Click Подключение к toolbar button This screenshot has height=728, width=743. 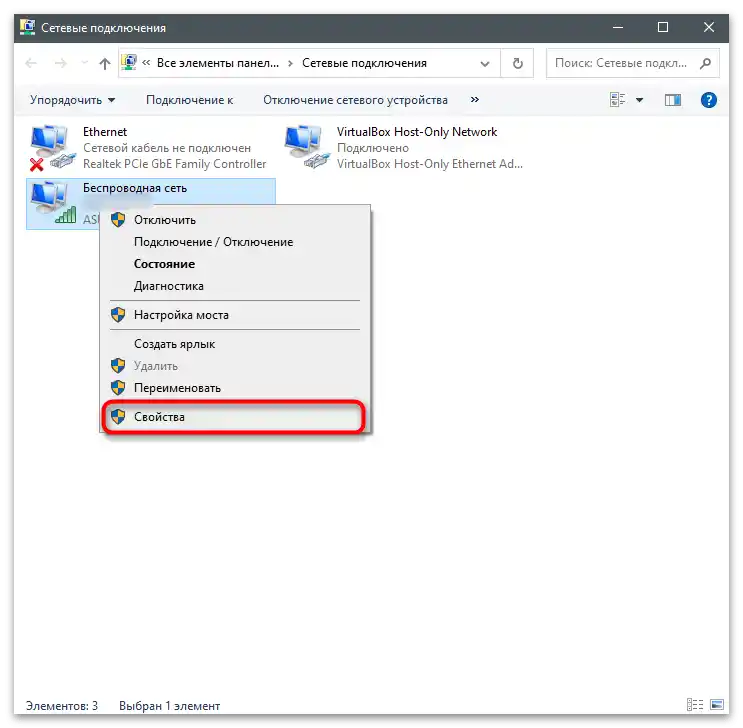click(190, 100)
